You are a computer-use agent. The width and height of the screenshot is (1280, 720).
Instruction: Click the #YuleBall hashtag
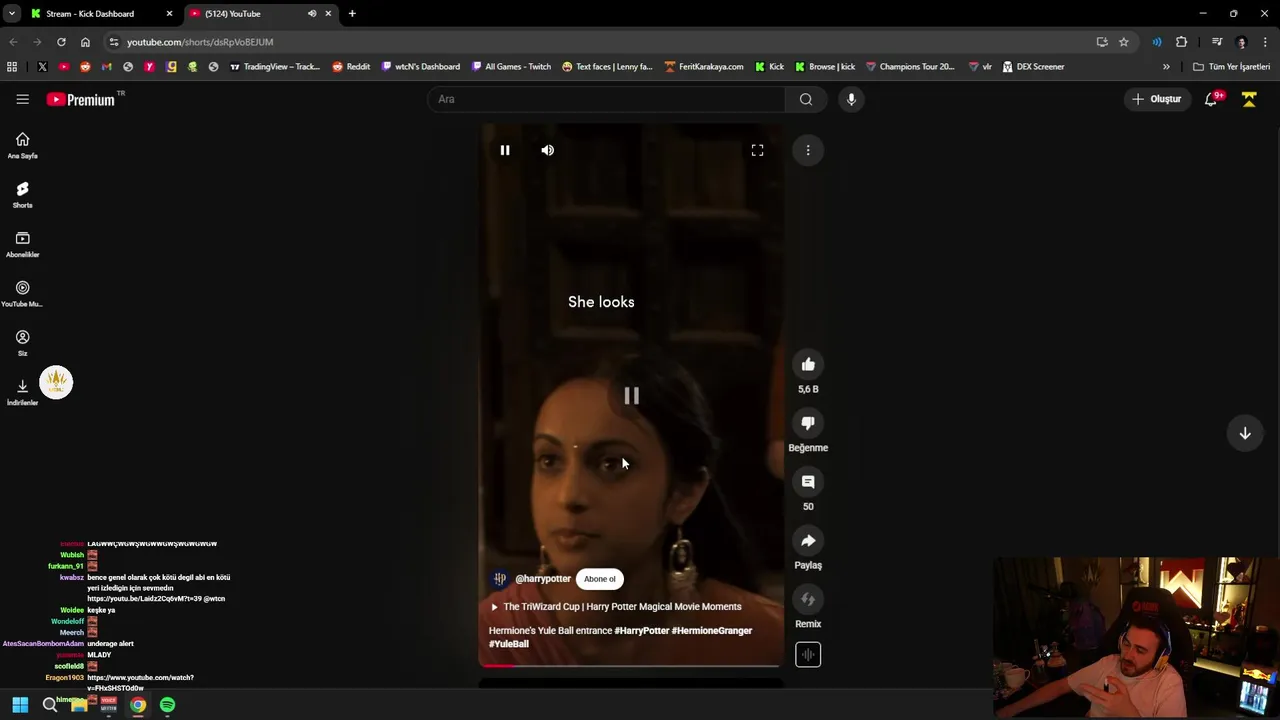pos(509,644)
